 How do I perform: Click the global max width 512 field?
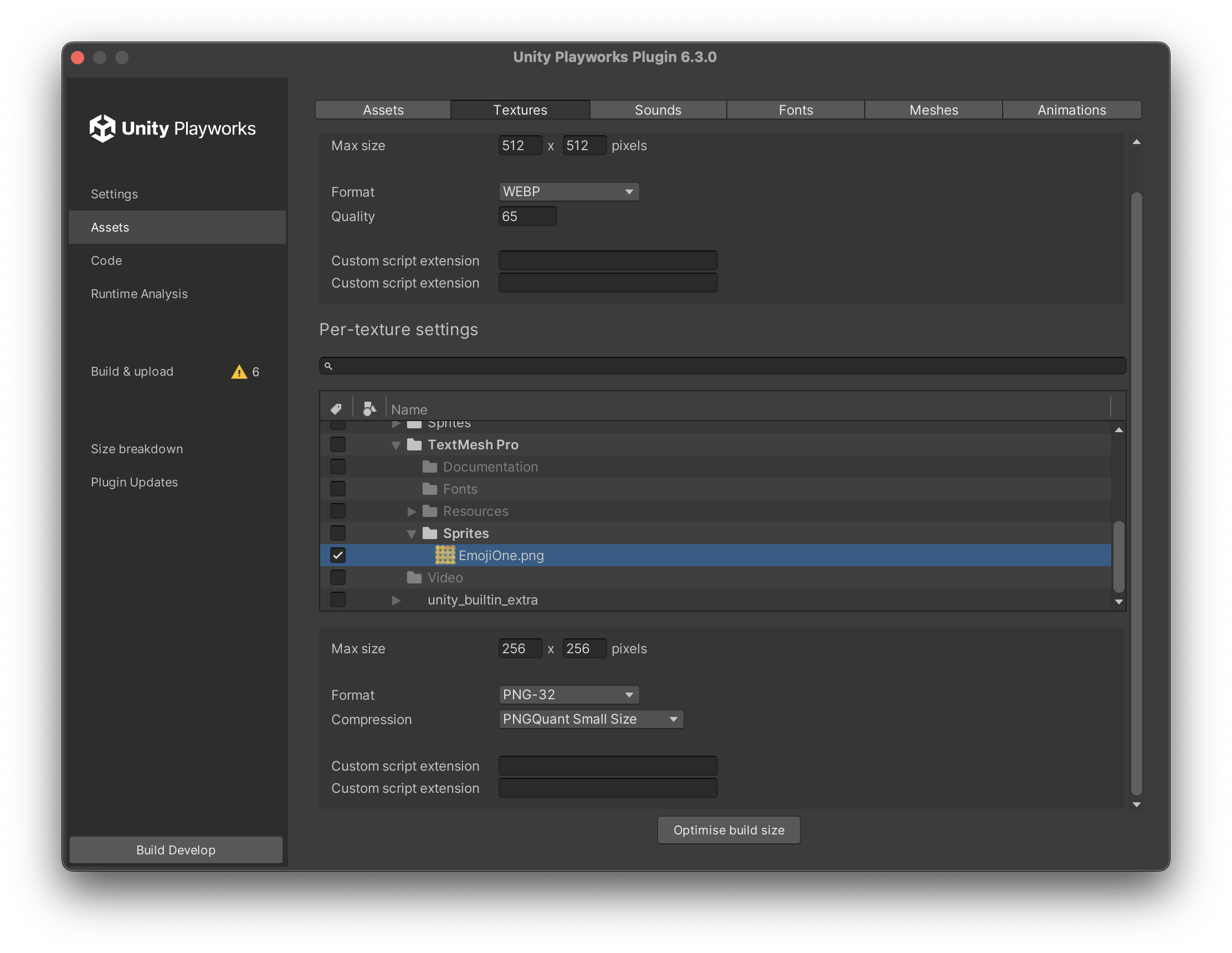coord(520,146)
